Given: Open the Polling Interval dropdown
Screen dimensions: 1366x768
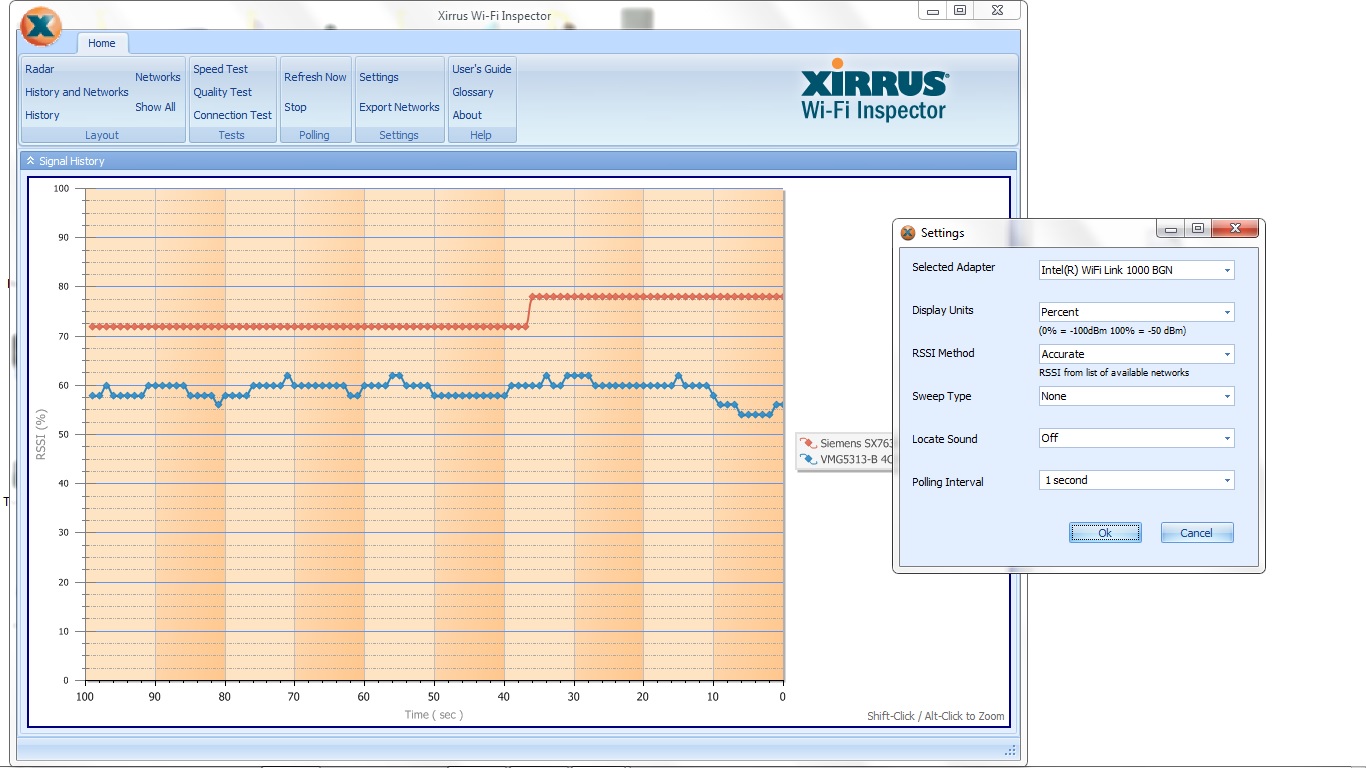Looking at the screenshot, I should [1226, 481].
